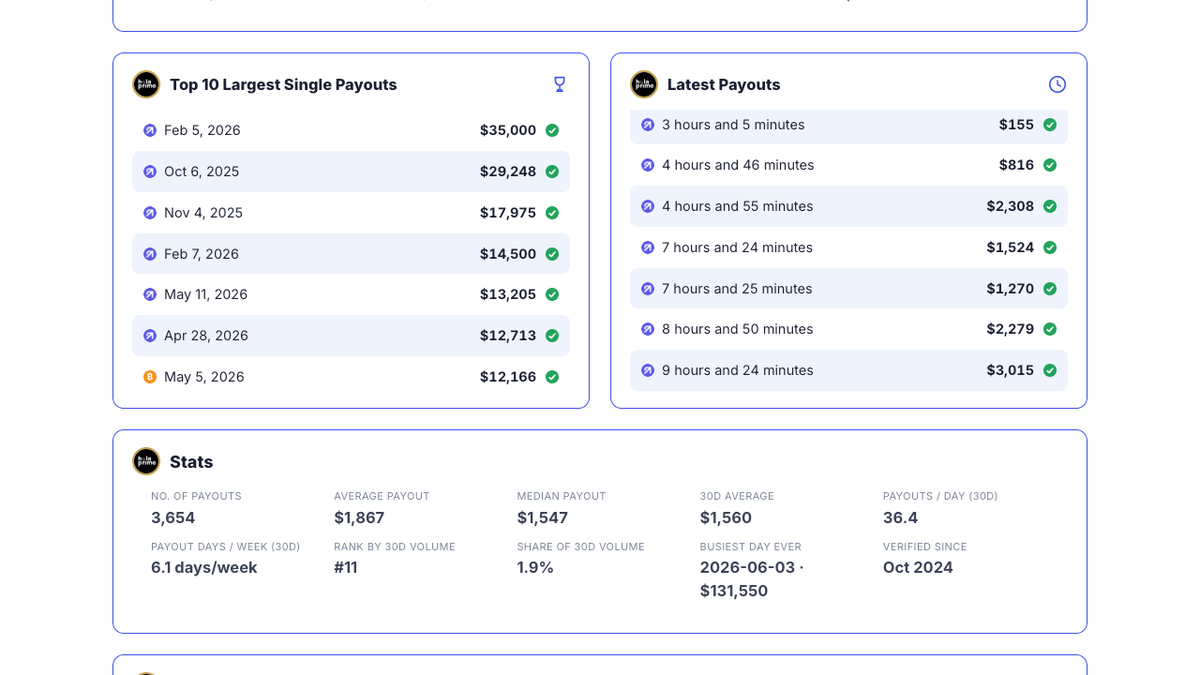Click the logo beside Latest Payouts heading
The width and height of the screenshot is (1200, 675).
pos(644,84)
